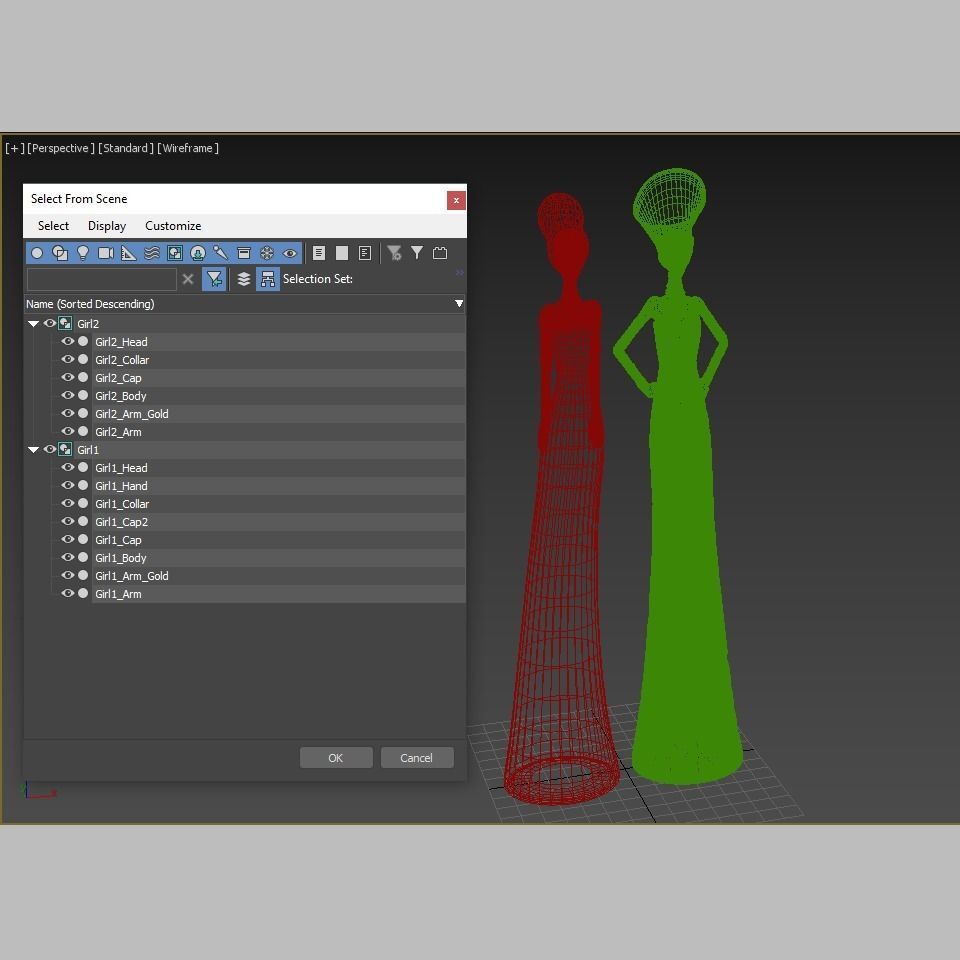Open Wireframe shading mode menu

[188, 148]
